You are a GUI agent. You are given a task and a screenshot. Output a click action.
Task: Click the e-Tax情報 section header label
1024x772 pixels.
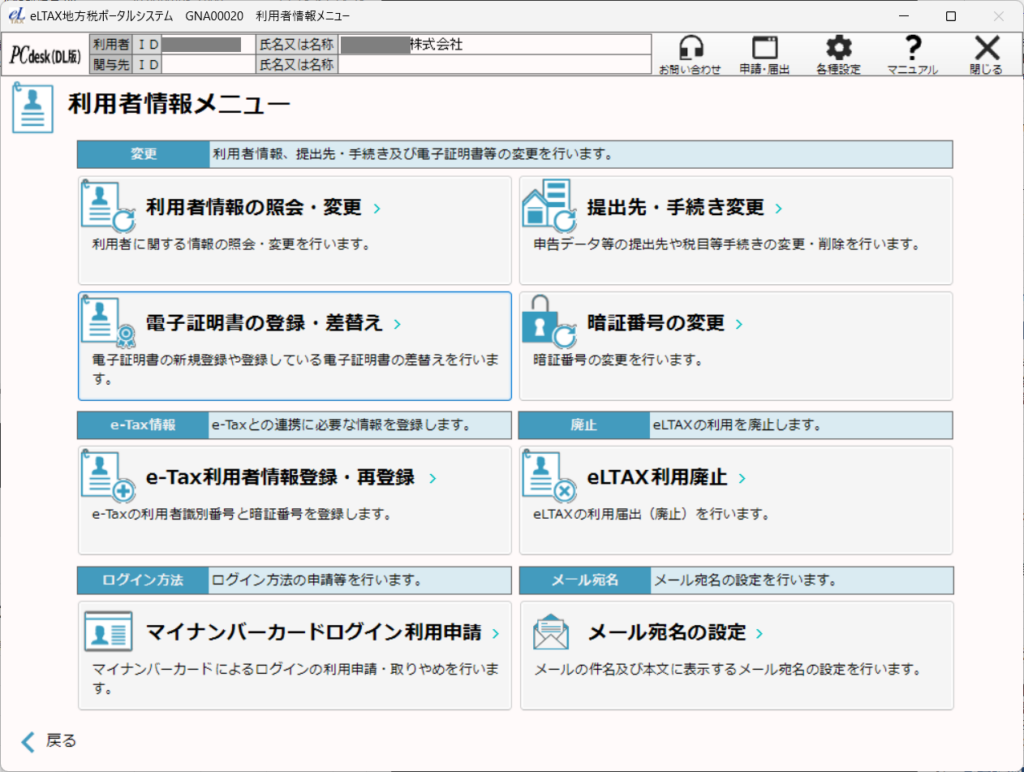pyautogui.click(x=143, y=425)
